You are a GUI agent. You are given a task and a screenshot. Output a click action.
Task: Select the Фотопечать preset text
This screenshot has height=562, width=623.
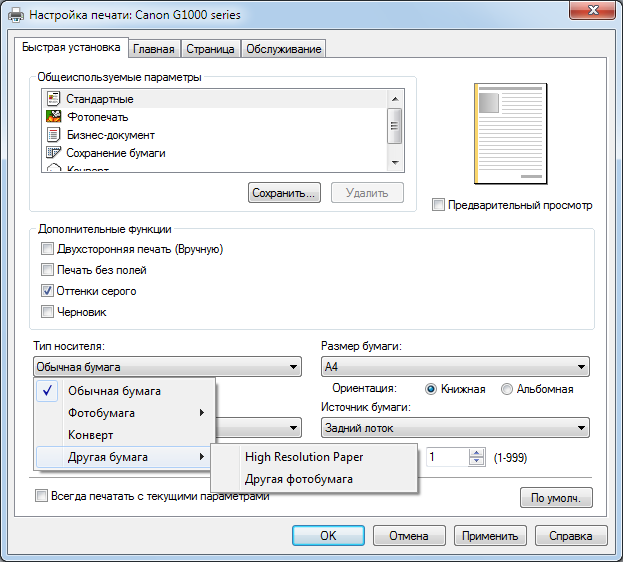click(x=98, y=117)
